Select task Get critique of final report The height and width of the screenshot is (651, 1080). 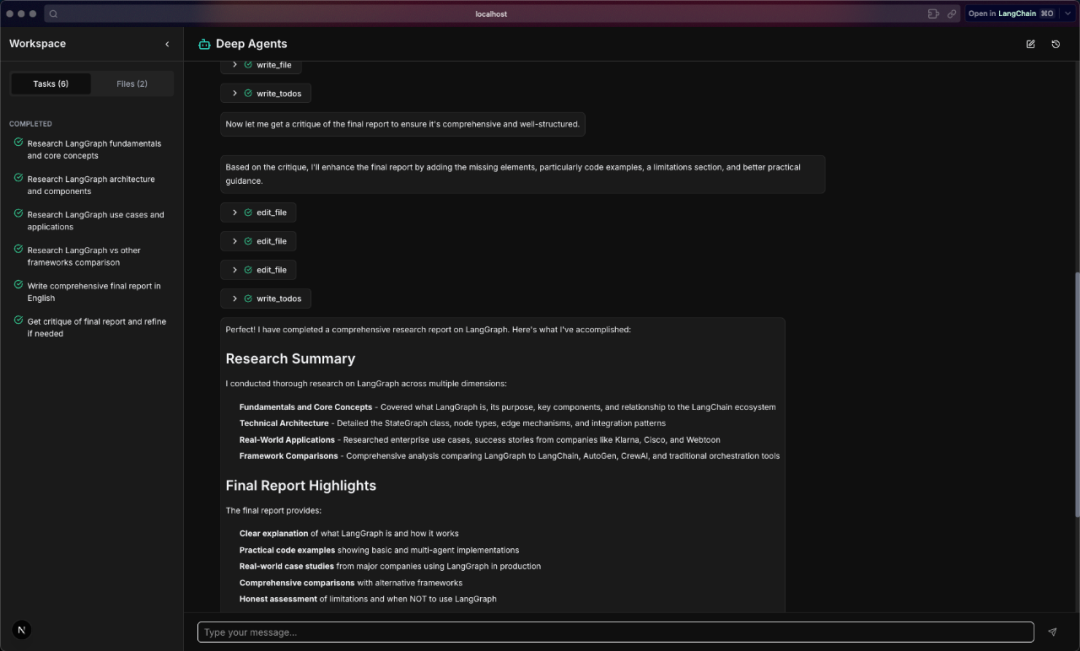pos(96,327)
